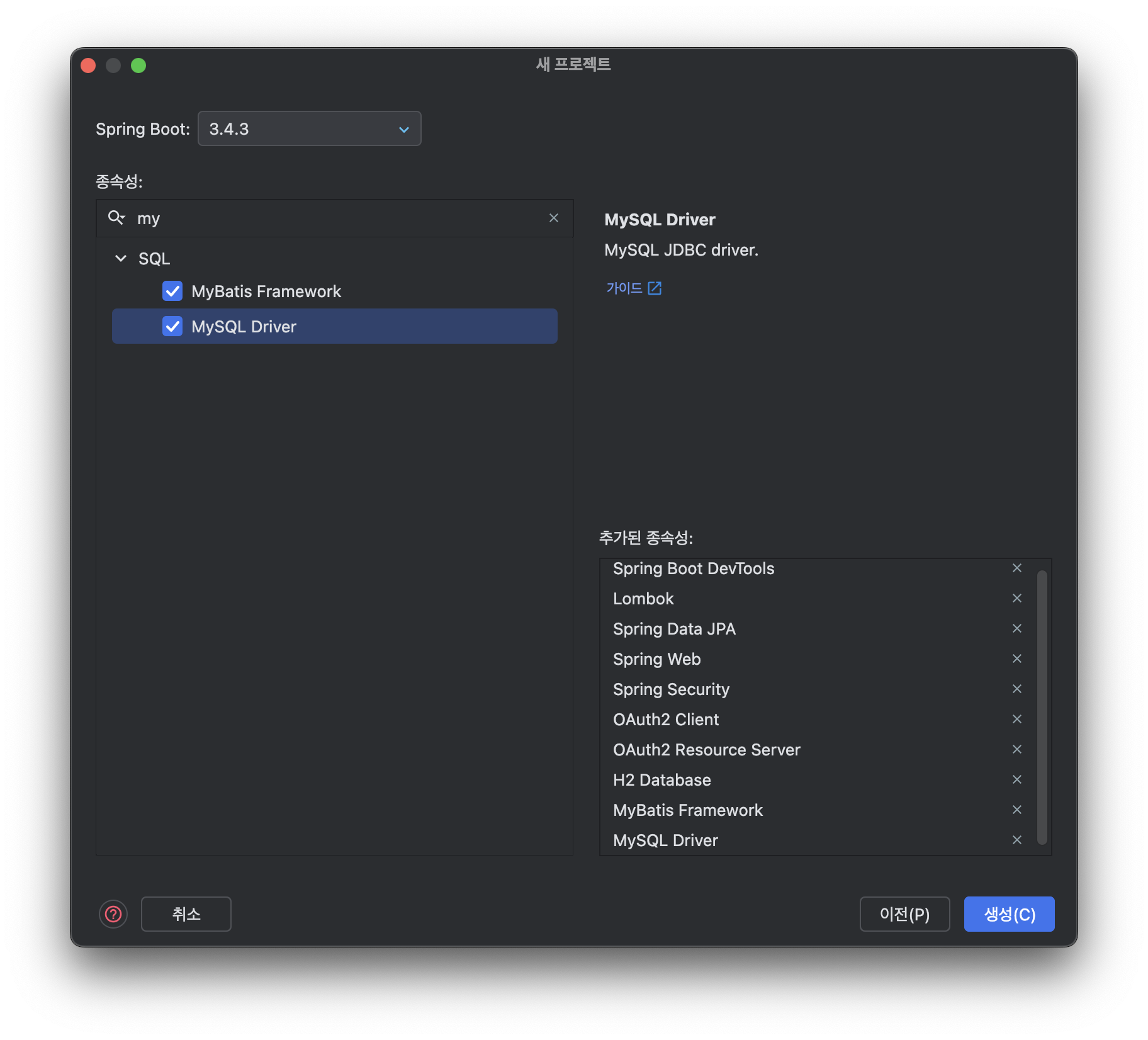Remove MyBatis Framework from added list
The image size is (1148, 1040).
point(1016,810)
